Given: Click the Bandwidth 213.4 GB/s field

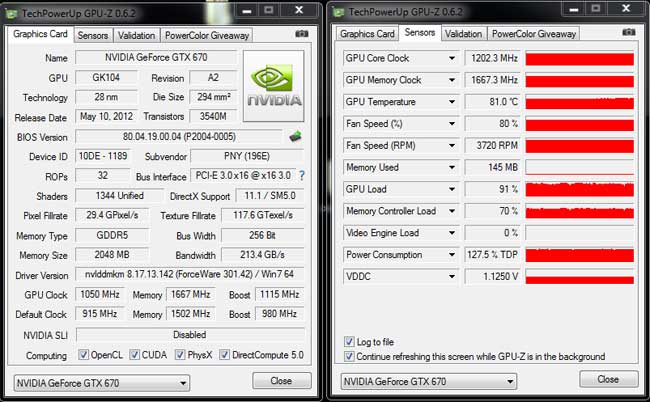Looking at the screenshot, I should [x=263, y=254].
